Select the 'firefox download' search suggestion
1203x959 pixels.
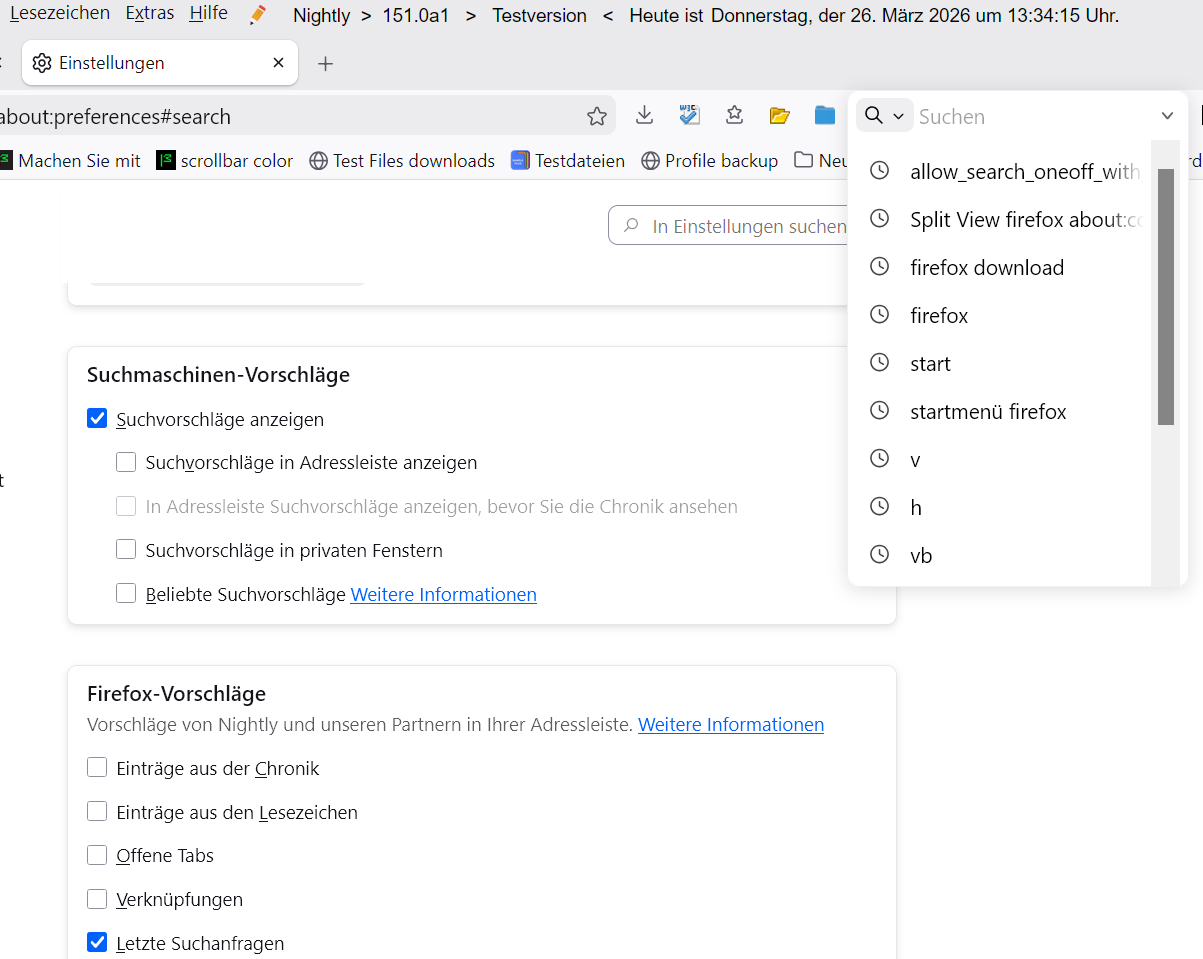tap(986, 268)
